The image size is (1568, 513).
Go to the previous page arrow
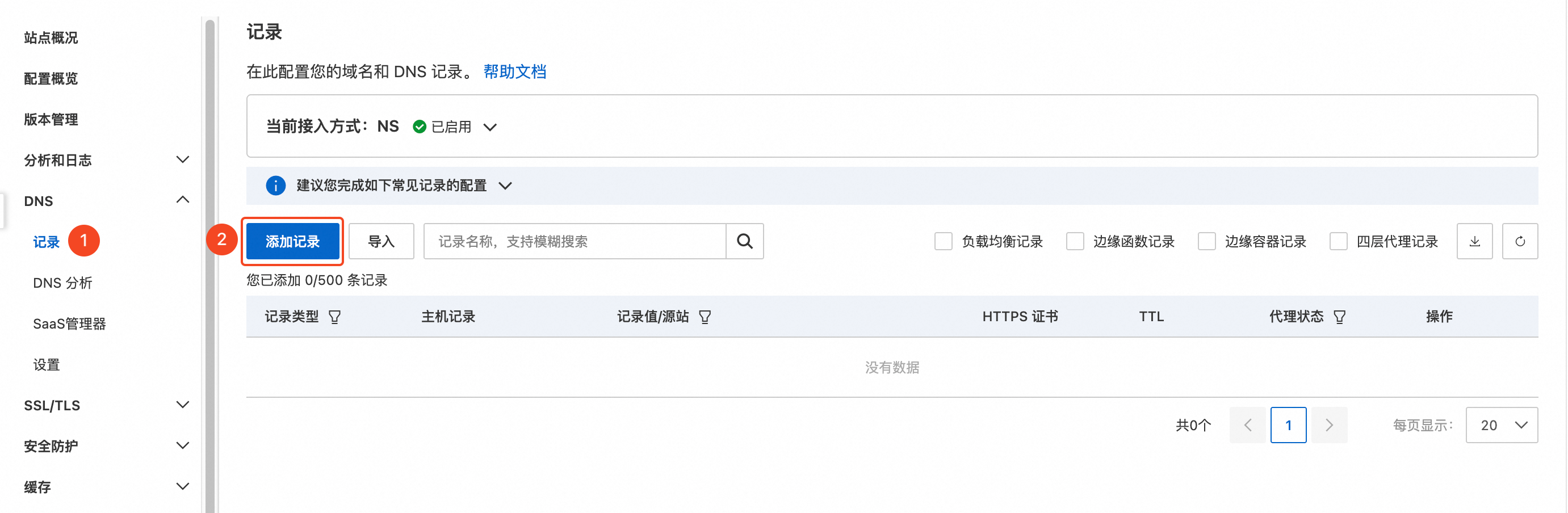[1247, 425]
